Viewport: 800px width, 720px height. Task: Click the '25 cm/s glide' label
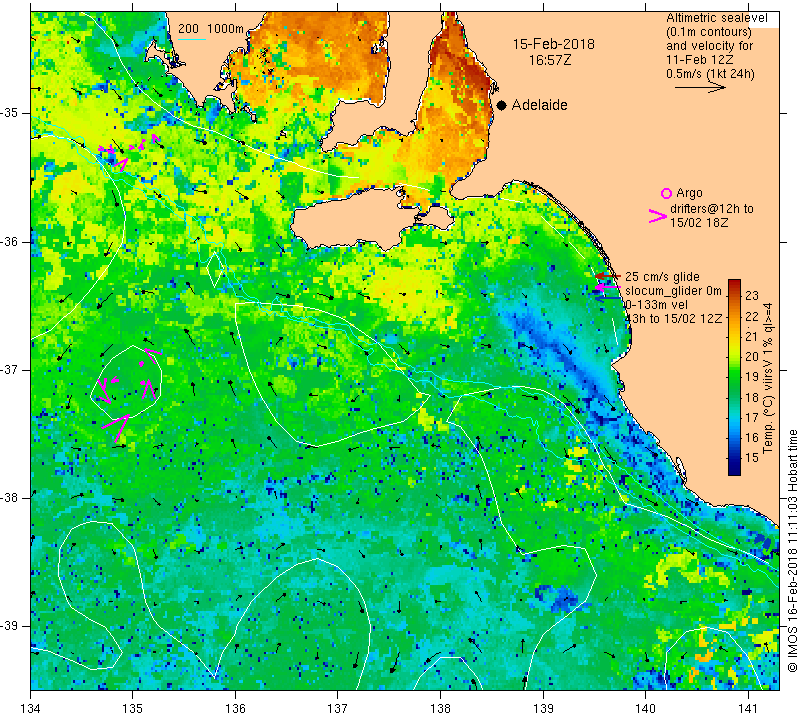coord(662,277)
